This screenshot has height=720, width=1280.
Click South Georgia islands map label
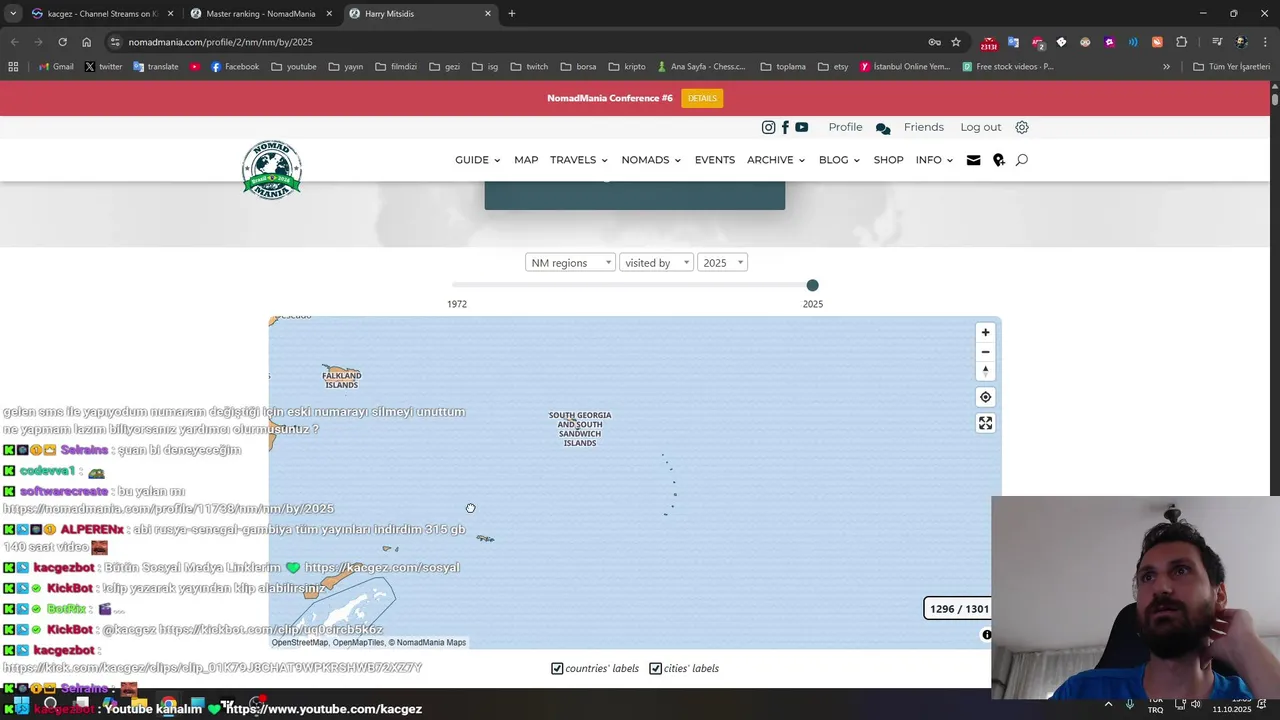tap(580, 429)
